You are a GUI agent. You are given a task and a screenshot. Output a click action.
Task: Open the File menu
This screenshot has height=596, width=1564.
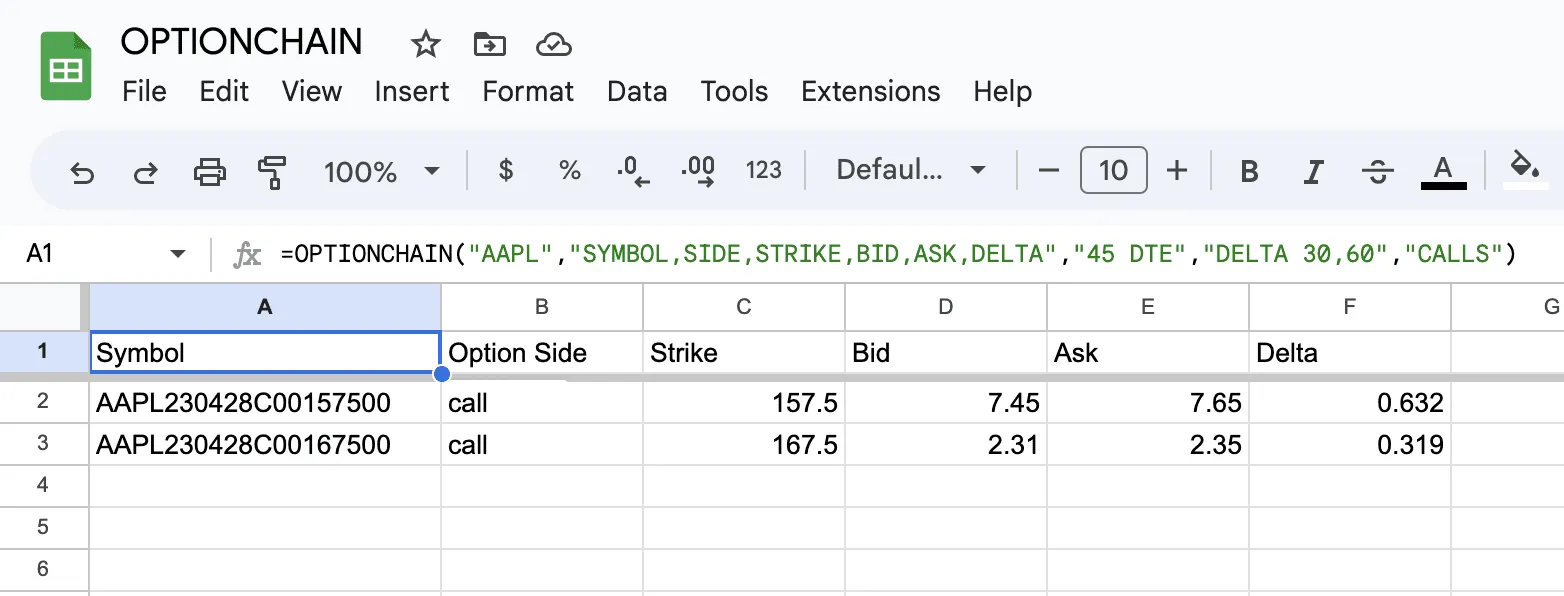(144, 92)
